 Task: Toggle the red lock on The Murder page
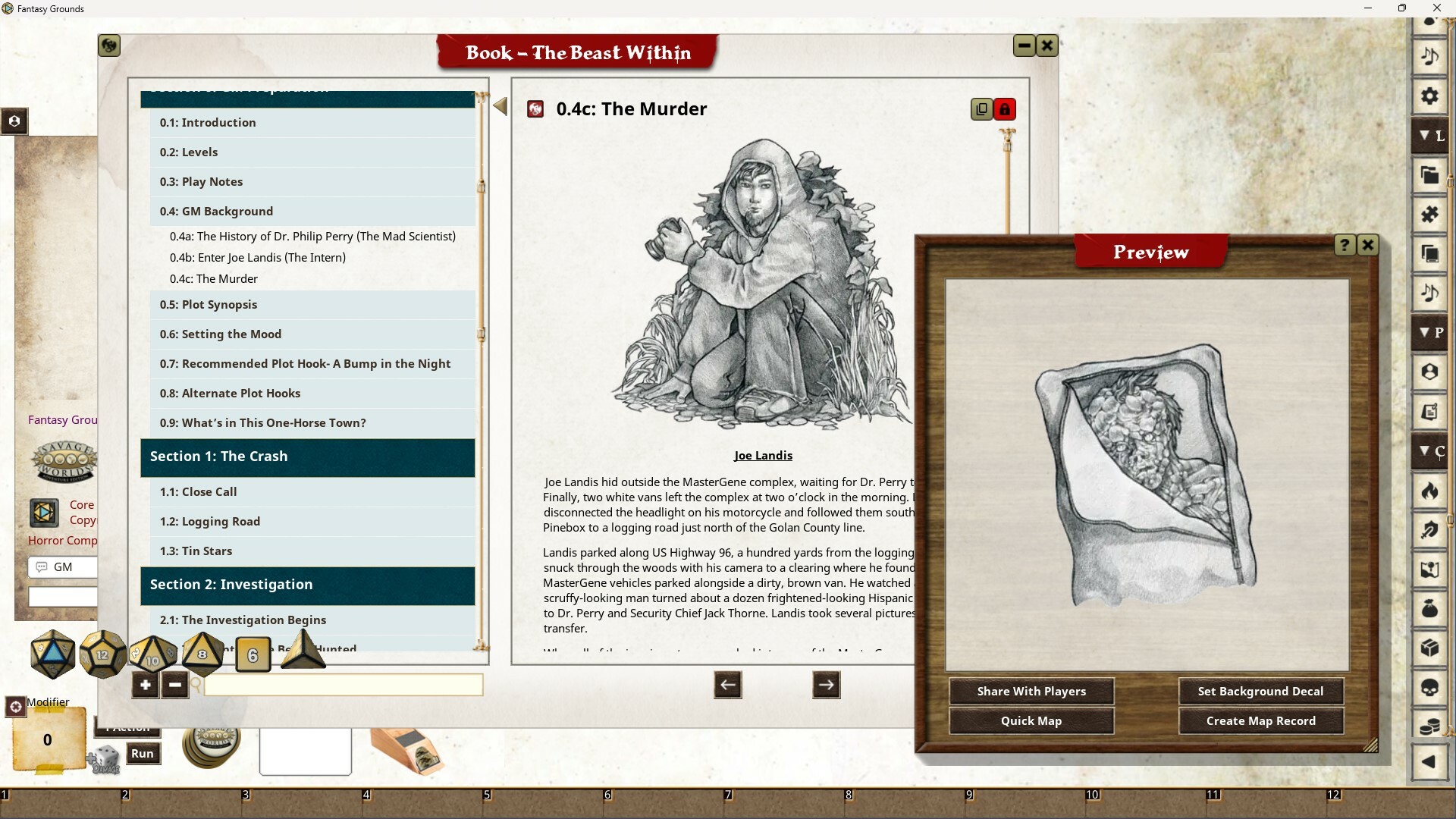coord(1005,108)
